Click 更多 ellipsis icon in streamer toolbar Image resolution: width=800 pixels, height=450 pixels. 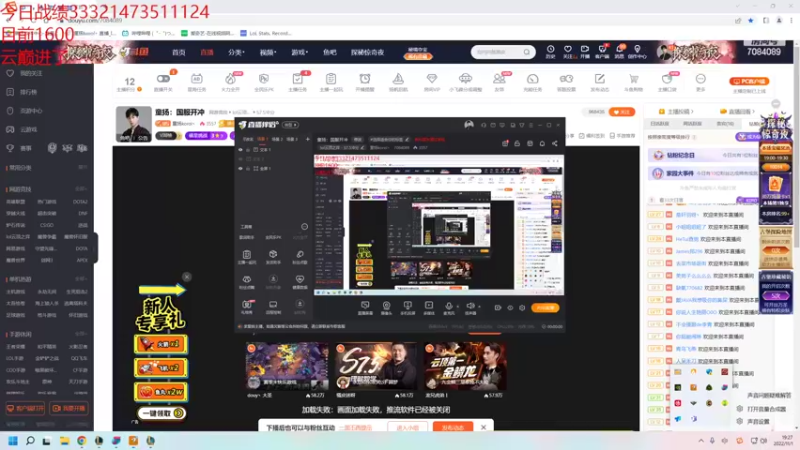701,79
